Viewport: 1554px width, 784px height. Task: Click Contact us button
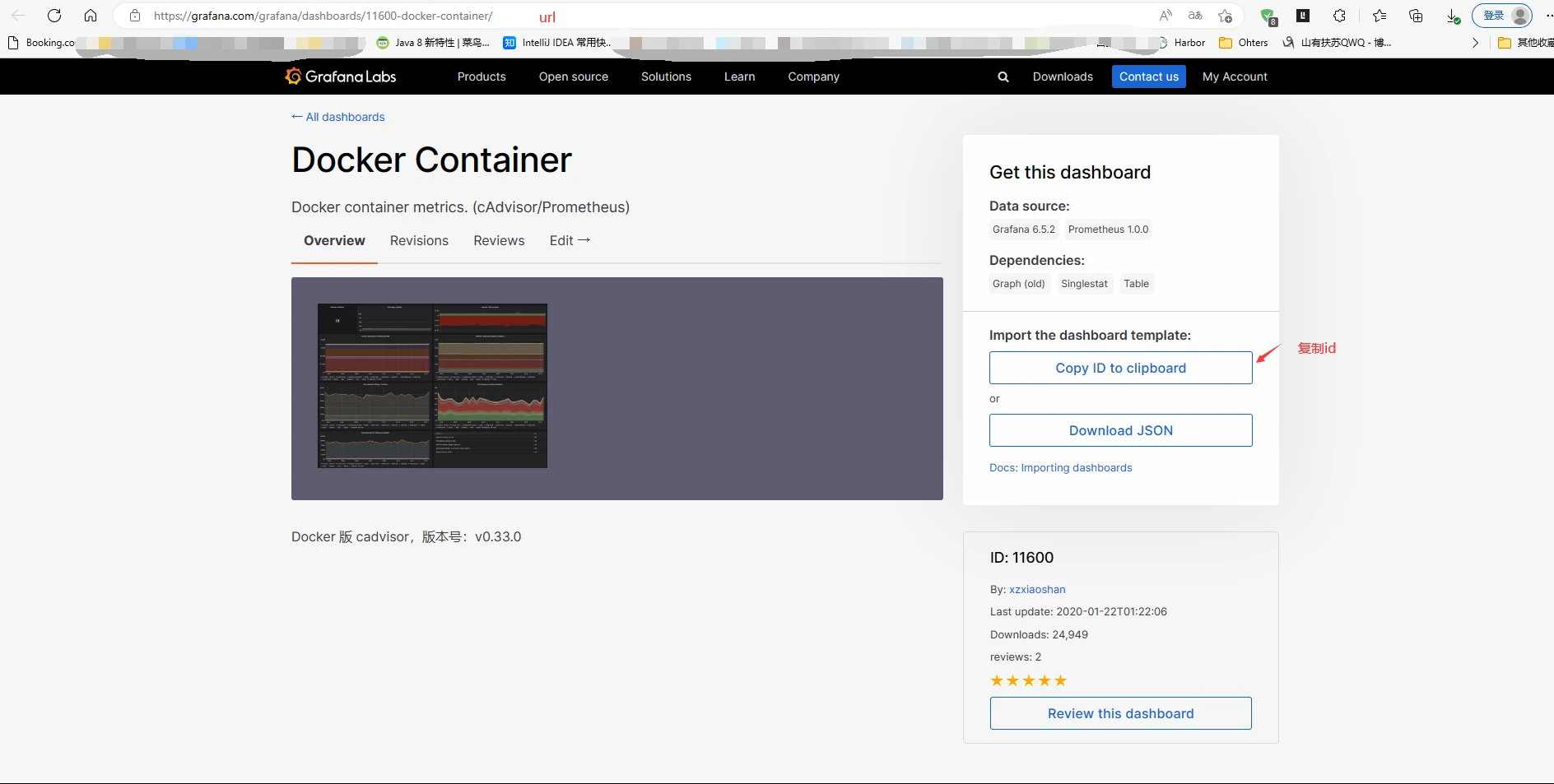[1149, 77]
